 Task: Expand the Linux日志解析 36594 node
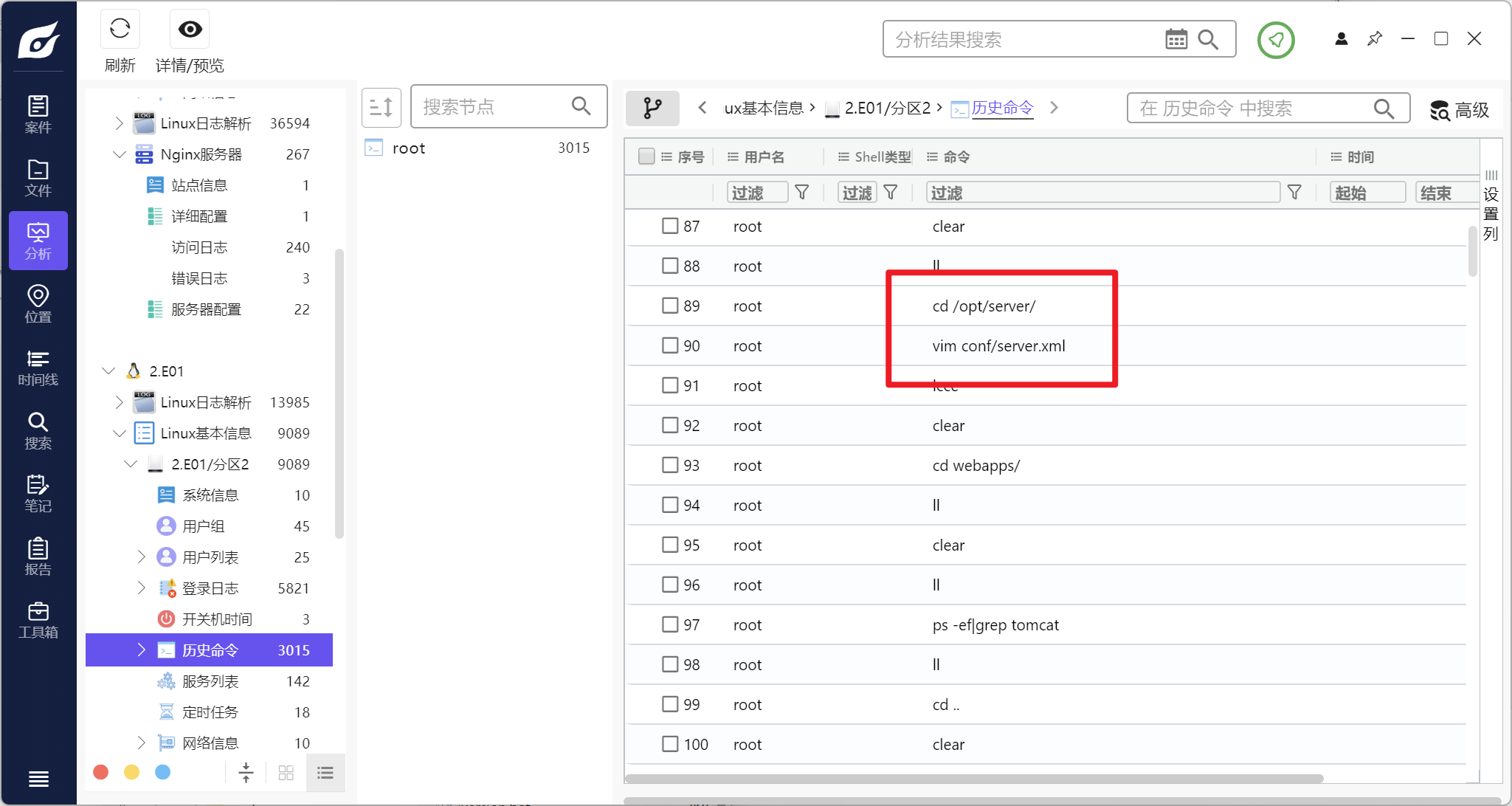(119, 123)
